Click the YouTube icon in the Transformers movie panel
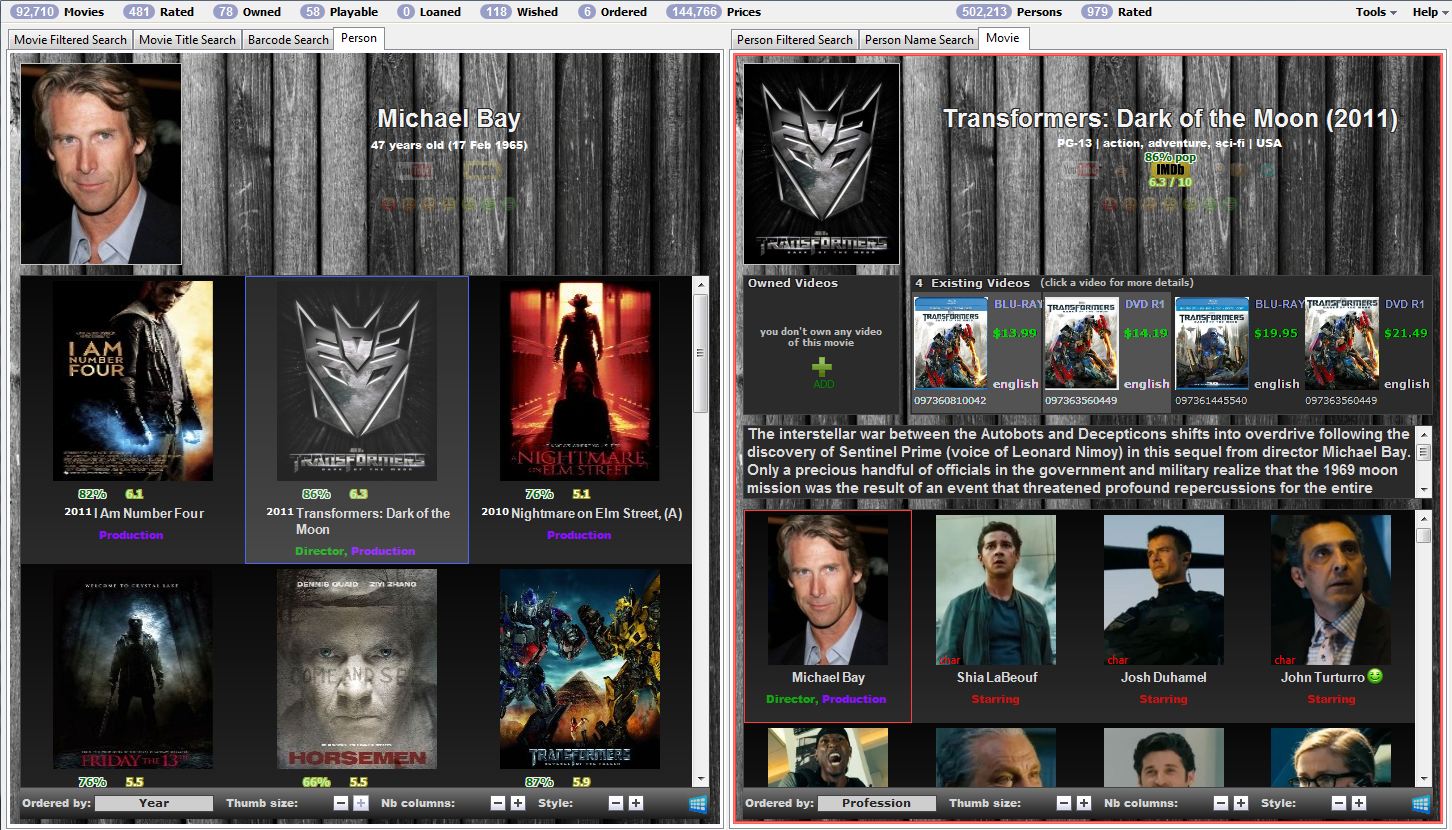Viewport: 1452px width, 830px height. pyautogui.click(x=1082, y=170)
